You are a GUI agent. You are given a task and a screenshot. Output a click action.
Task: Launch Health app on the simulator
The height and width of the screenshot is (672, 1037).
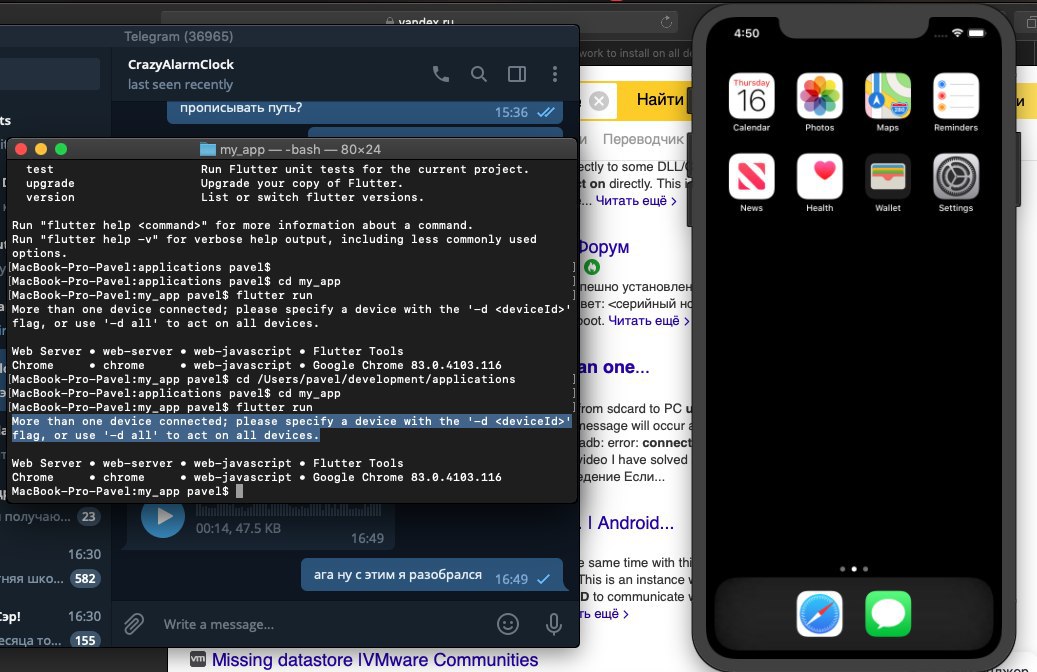tap(819, 177)
